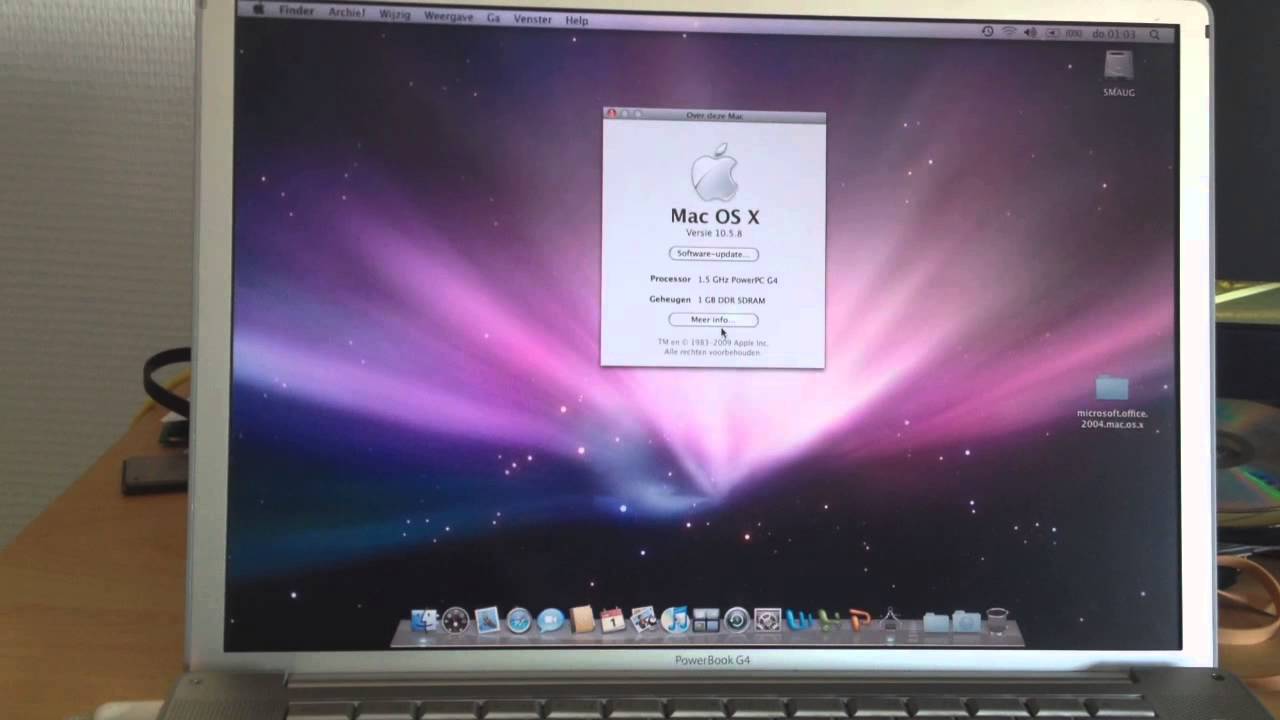
Task: Open the Wijzig menu
Action: coord(395,15)
